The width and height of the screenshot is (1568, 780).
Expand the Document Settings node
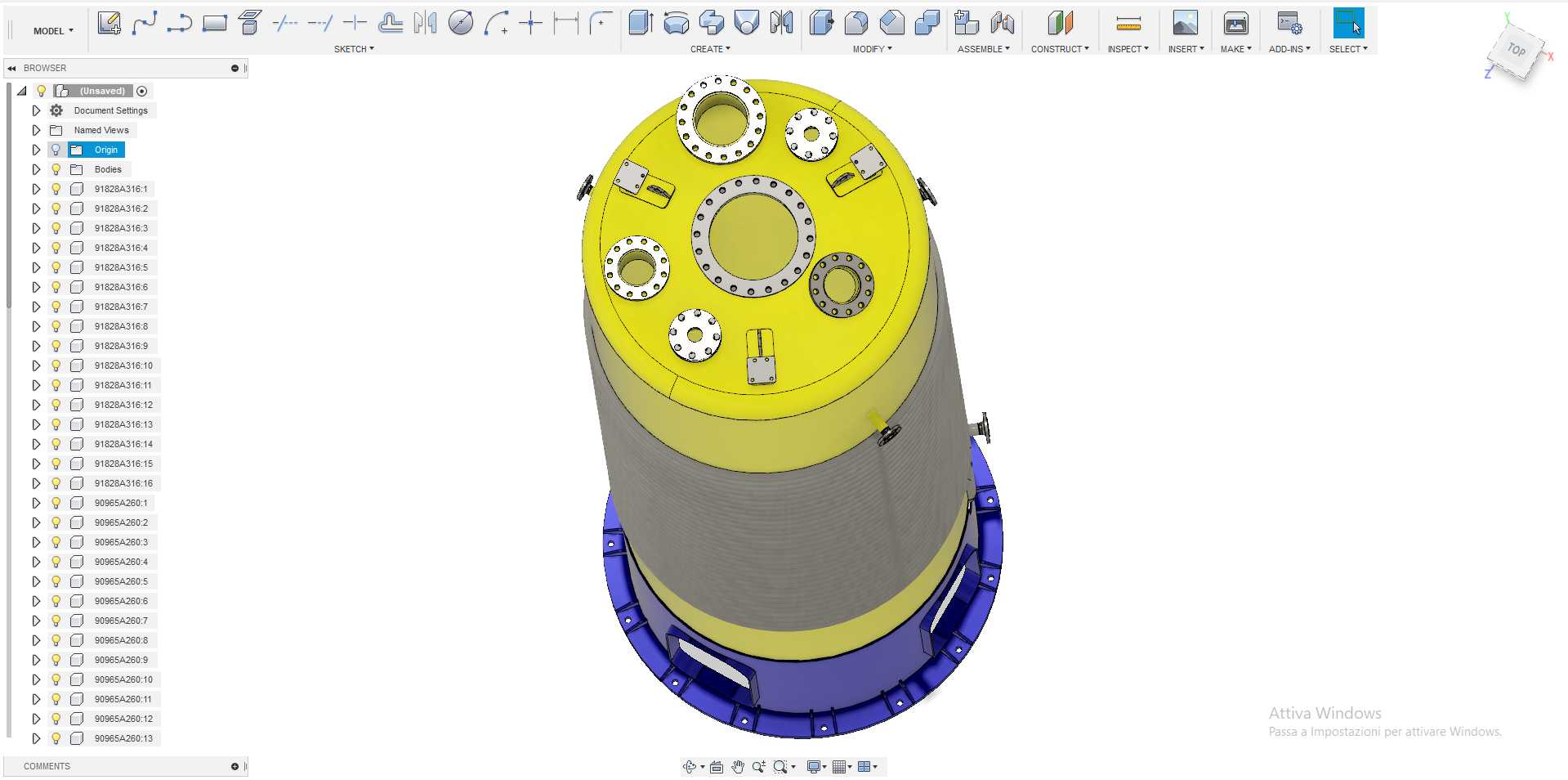tap(36, 110)
